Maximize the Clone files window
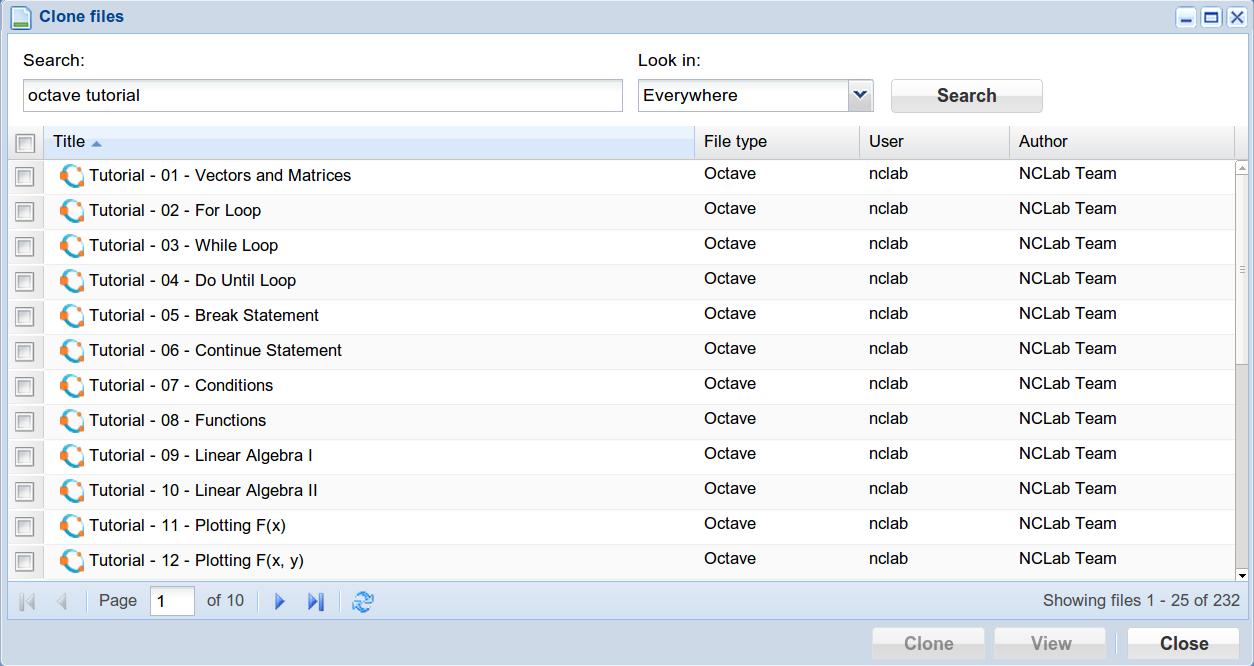This screenshot has width=1254, height=666. tap(1211, 17)
